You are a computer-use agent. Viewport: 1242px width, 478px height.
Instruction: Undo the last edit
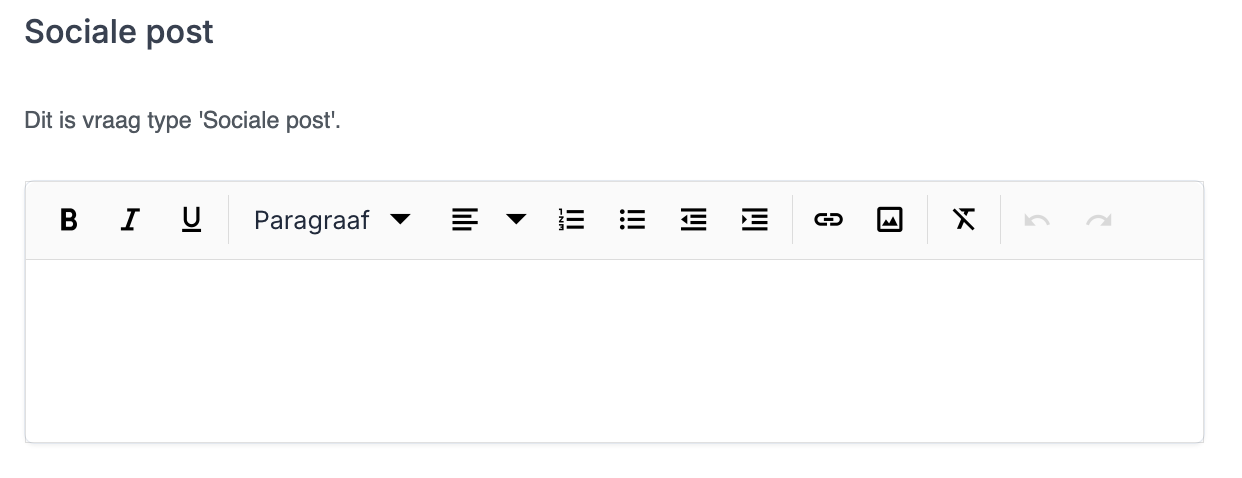tap(1037, 220)
